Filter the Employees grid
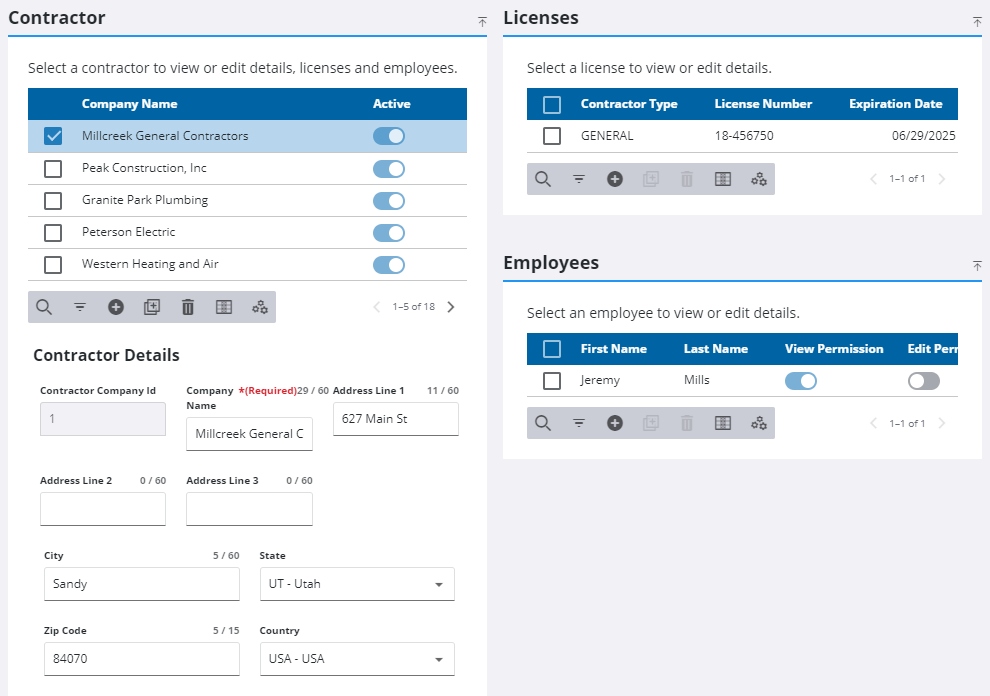 579,423
